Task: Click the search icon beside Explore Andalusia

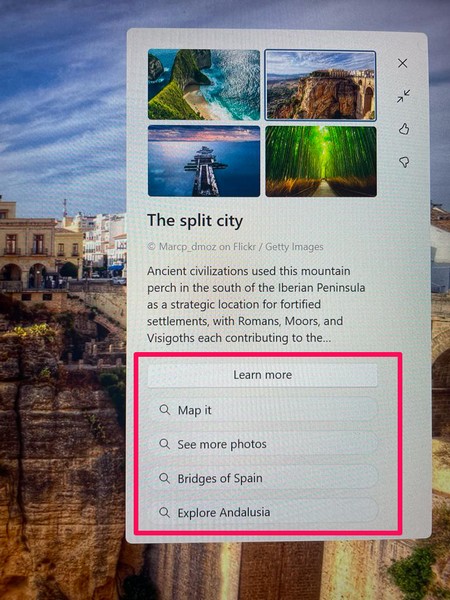Action: point(165,512)
